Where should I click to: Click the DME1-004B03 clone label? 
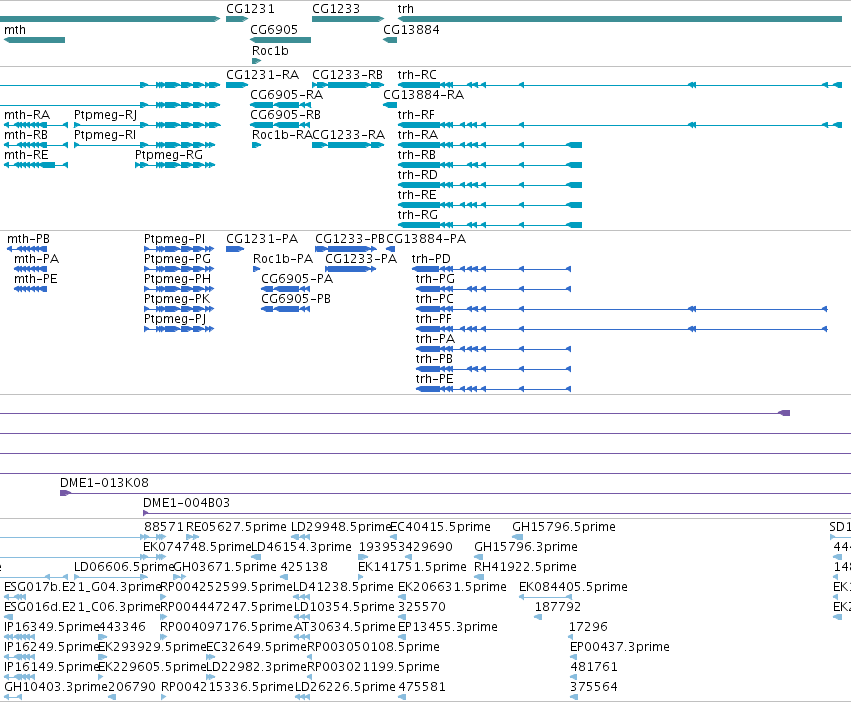[x=186, y=503]
